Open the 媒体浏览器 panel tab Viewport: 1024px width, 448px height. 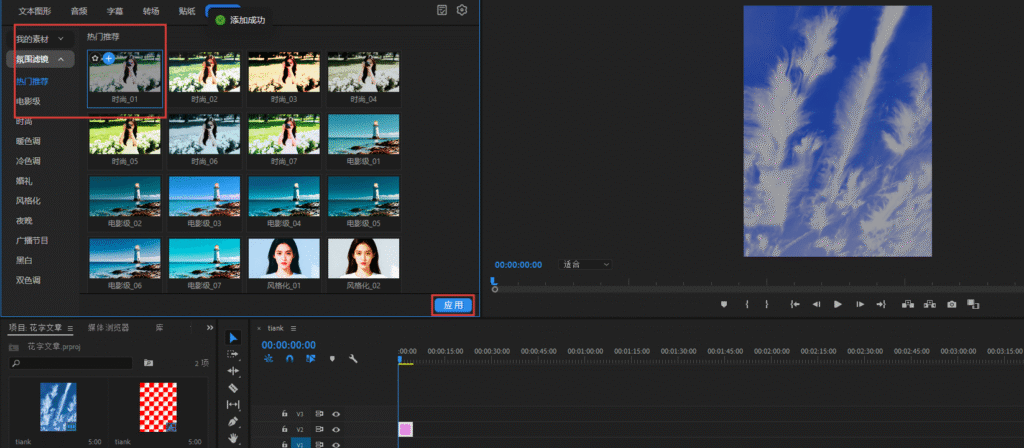pos(109,327)
